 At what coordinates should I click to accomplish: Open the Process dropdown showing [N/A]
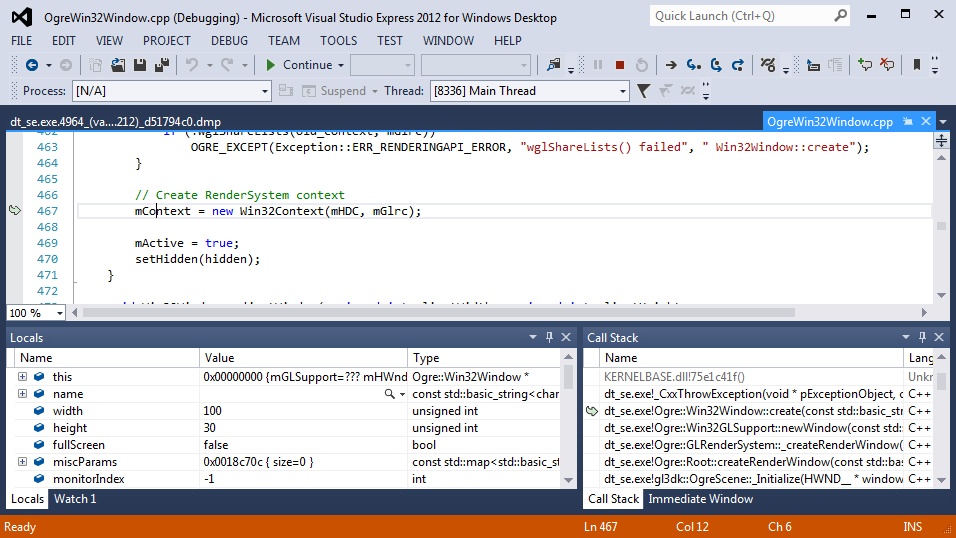tap(265, 91)
